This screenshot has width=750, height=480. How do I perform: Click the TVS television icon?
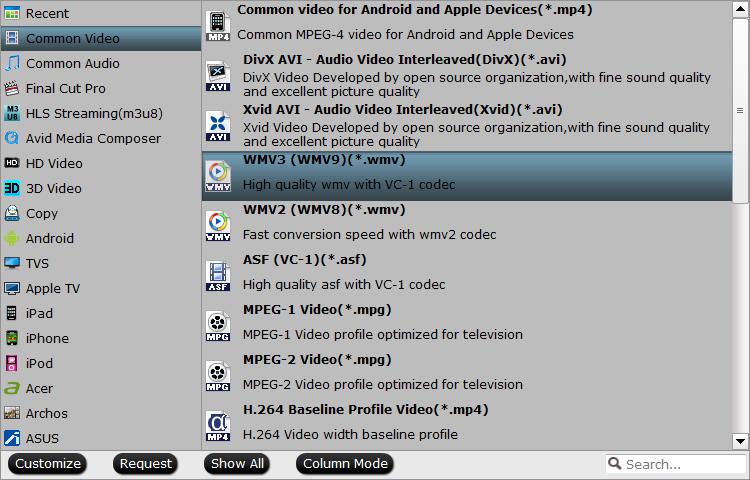pyautogui.click(x=12, y=263)
